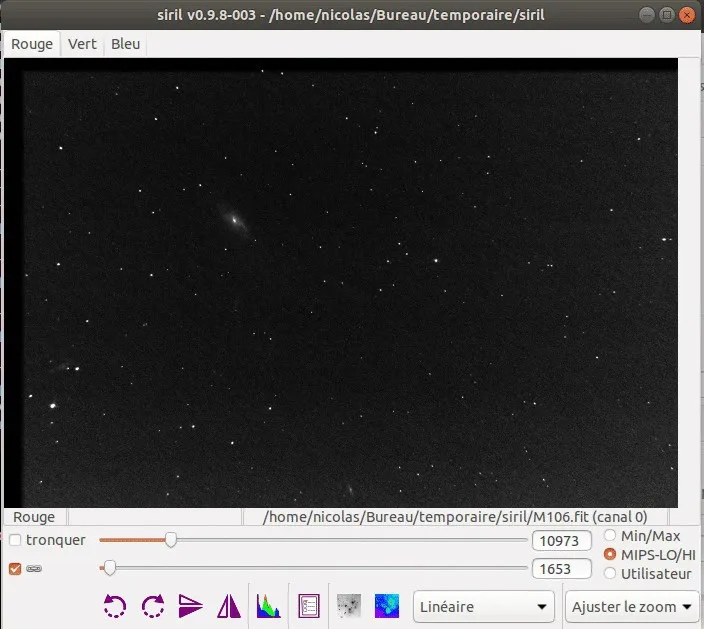This screenshot has height=629, width=704.
Task: Enable the tronquer checkbox
Action: point(15,540)
